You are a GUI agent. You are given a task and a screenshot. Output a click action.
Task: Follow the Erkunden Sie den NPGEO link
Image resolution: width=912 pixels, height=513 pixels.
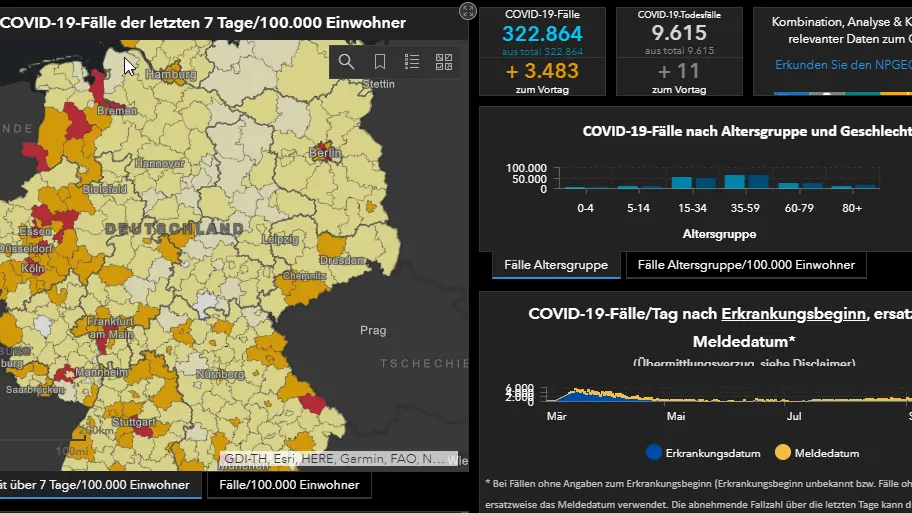pyautogui.click(x=843, y=65)
